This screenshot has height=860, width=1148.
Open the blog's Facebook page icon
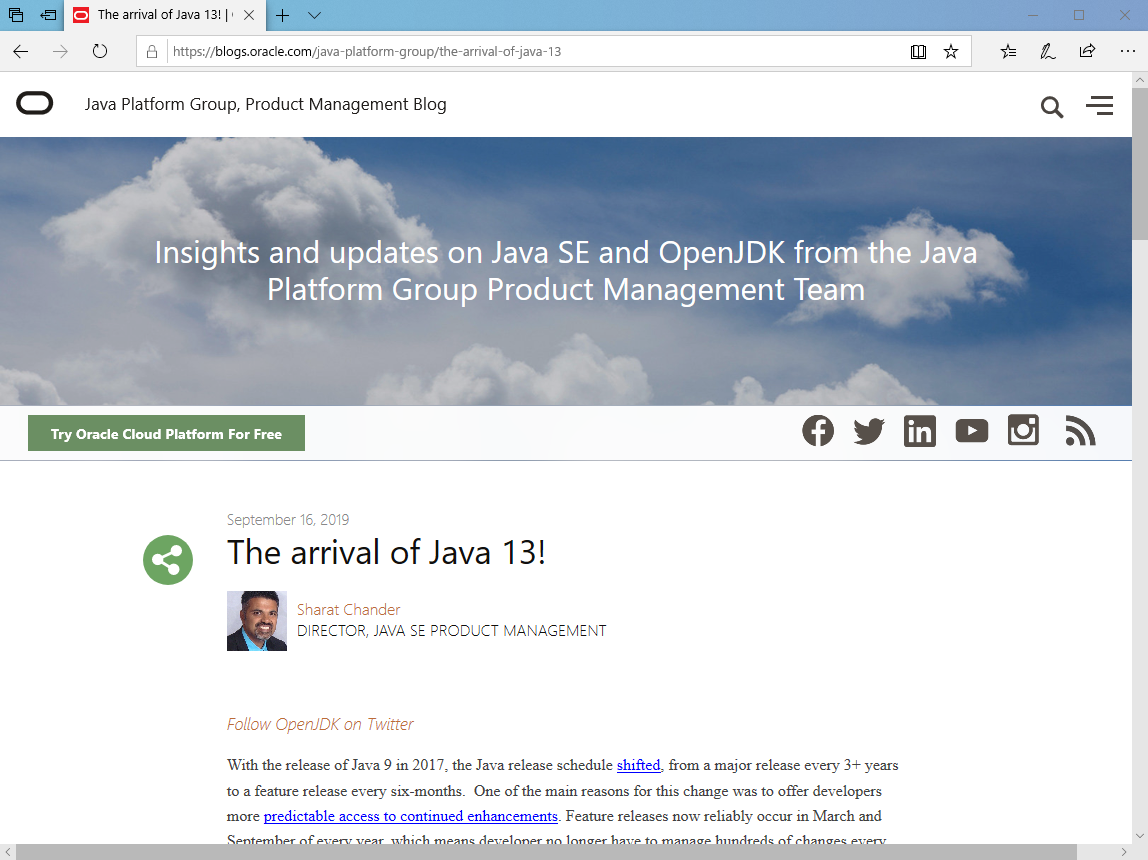818,430
